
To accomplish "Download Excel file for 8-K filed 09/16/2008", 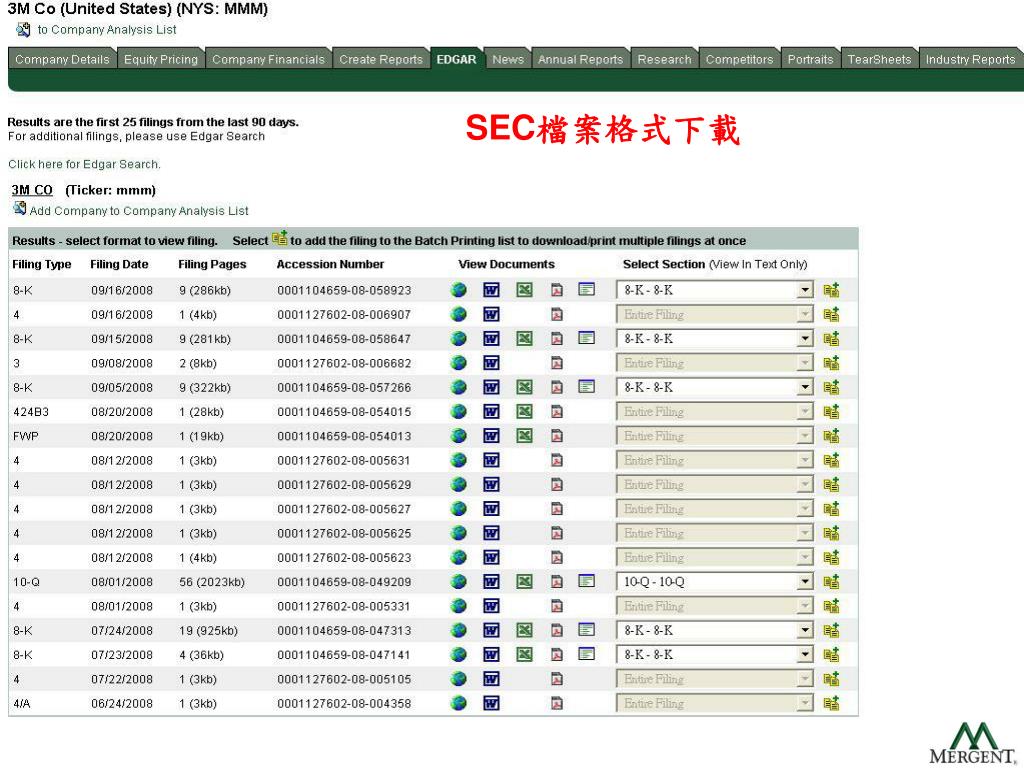I will pos(524,290).
